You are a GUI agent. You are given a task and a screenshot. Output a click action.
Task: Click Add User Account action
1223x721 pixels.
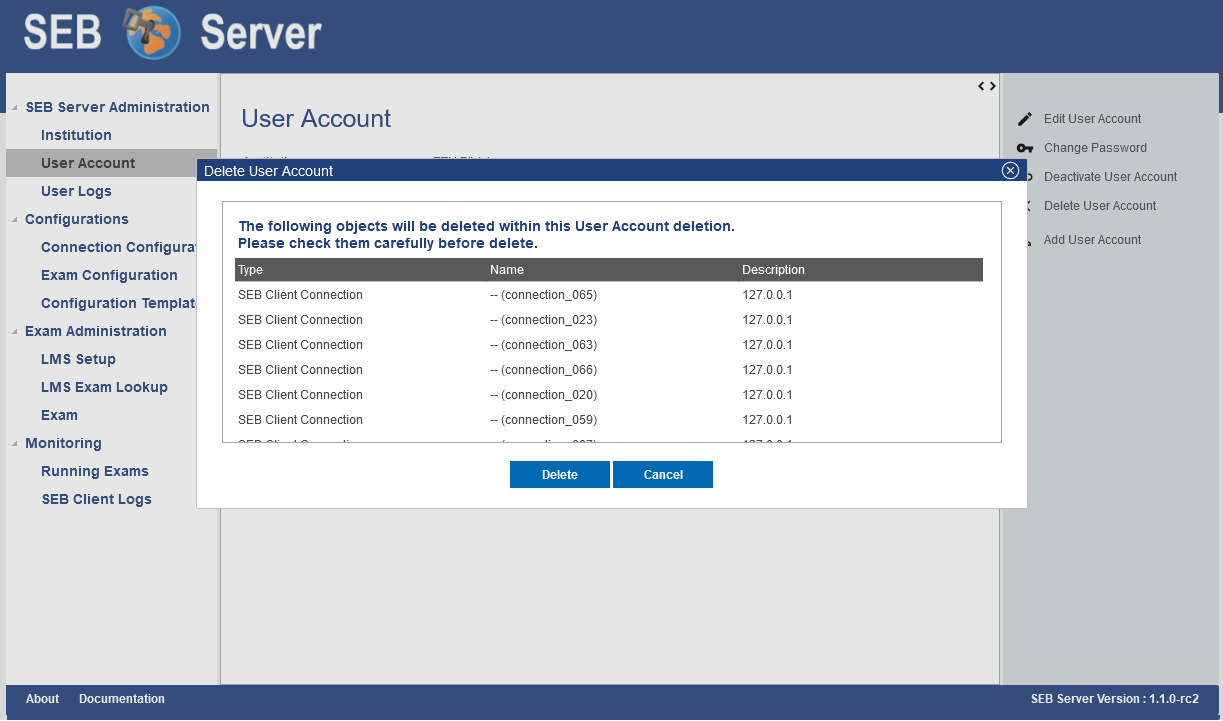pyautogui.click(x=1092, y=240)
